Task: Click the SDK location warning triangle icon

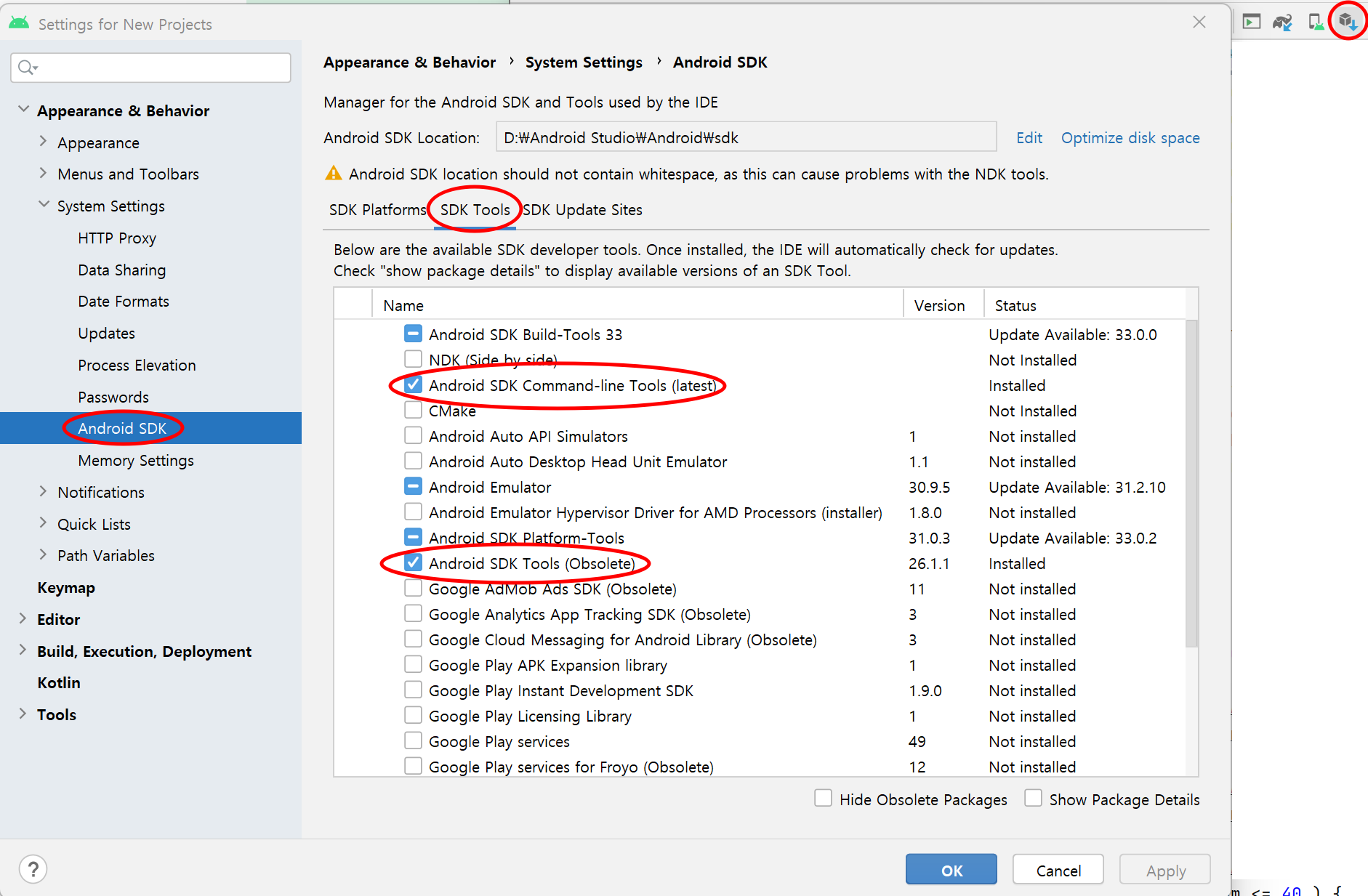Action: tap(334, 173)
